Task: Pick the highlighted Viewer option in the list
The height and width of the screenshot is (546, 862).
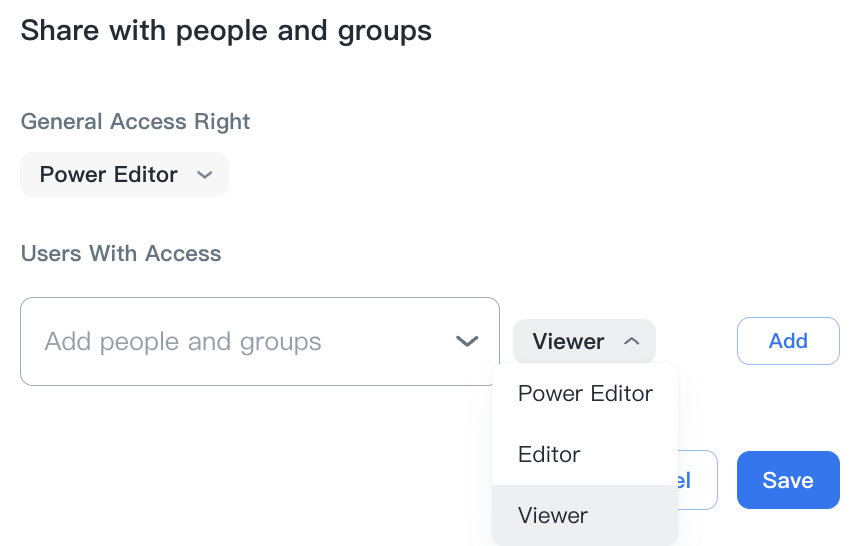Action: click(553, 516)
